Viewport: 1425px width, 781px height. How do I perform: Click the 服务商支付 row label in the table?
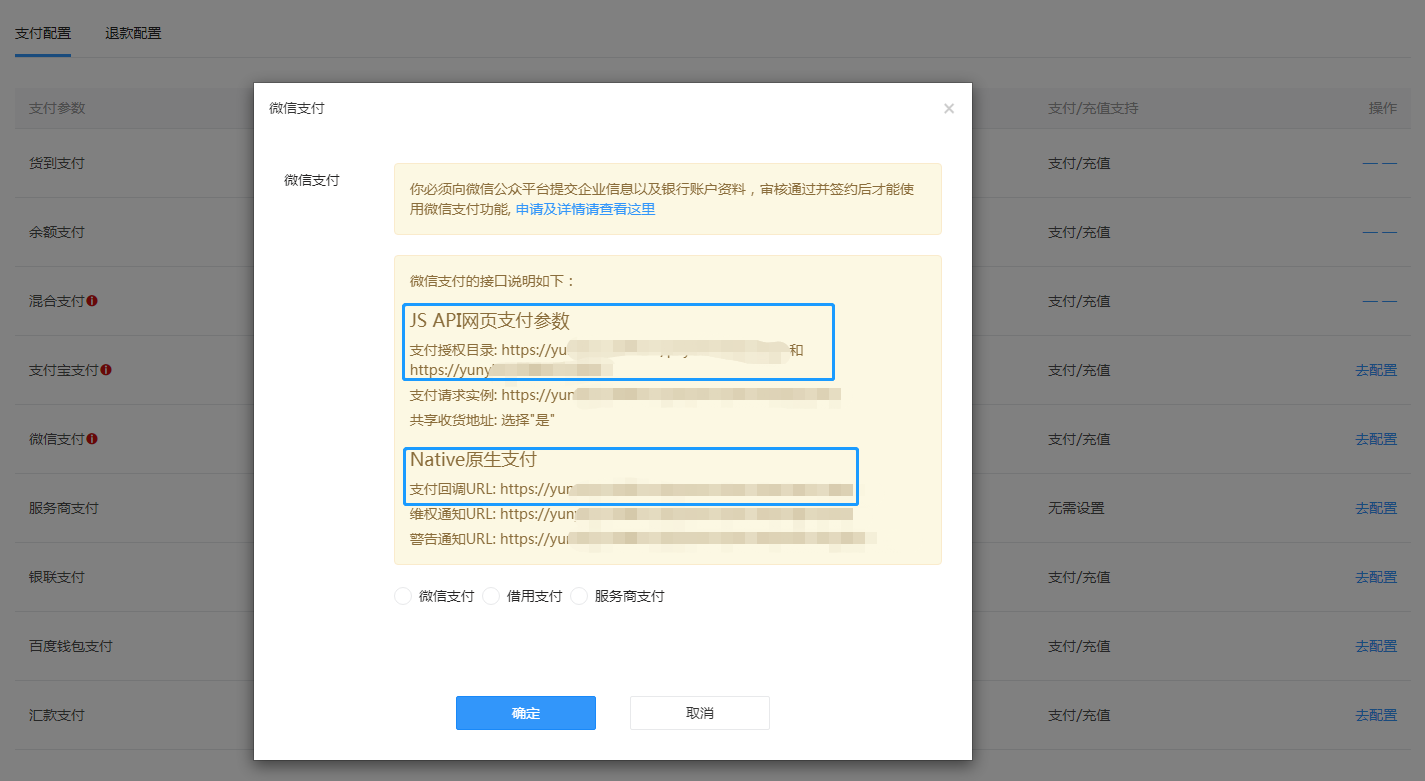point(64,508)
